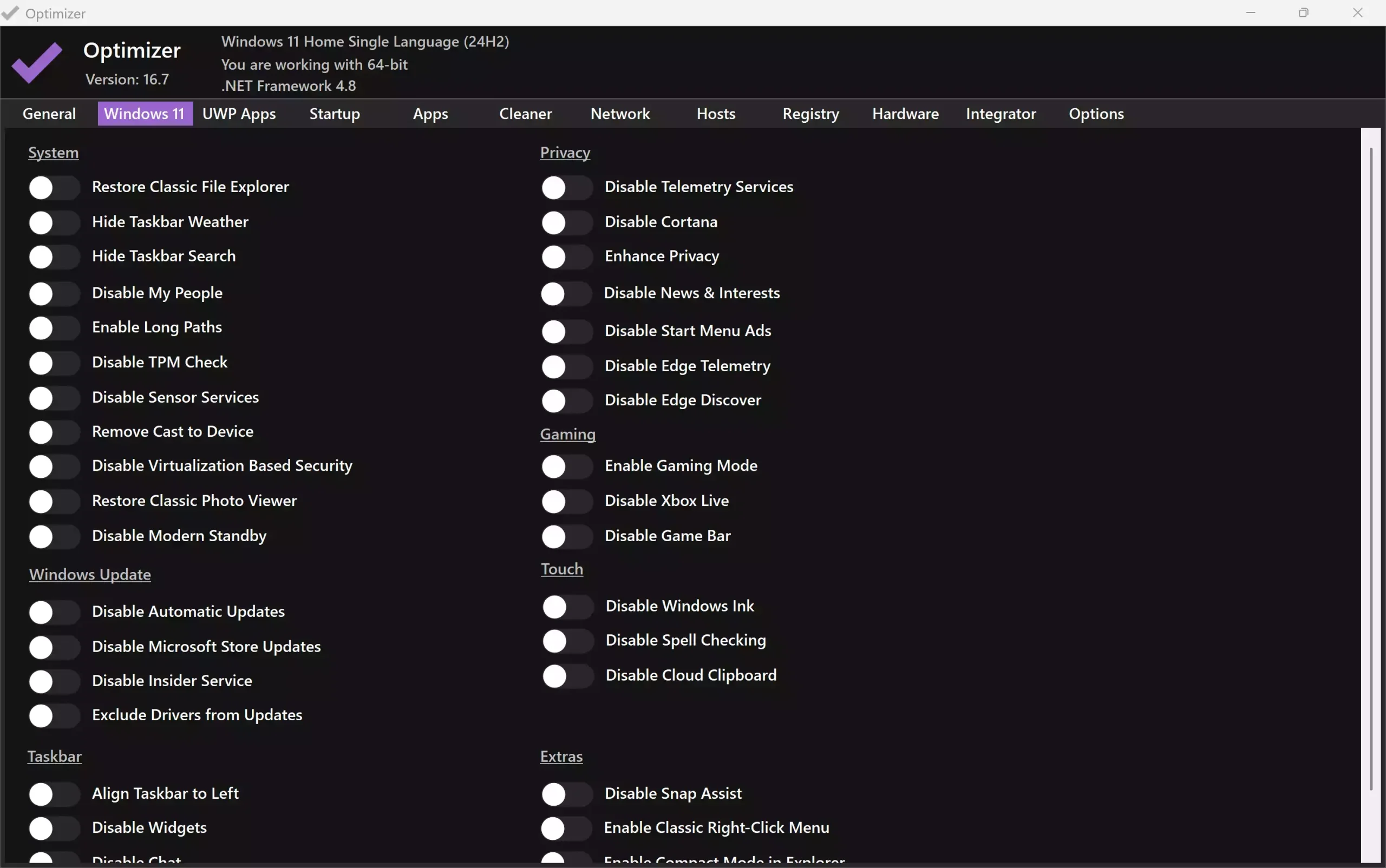Enable Disable Automatic Updates

[x=54, y=611]
